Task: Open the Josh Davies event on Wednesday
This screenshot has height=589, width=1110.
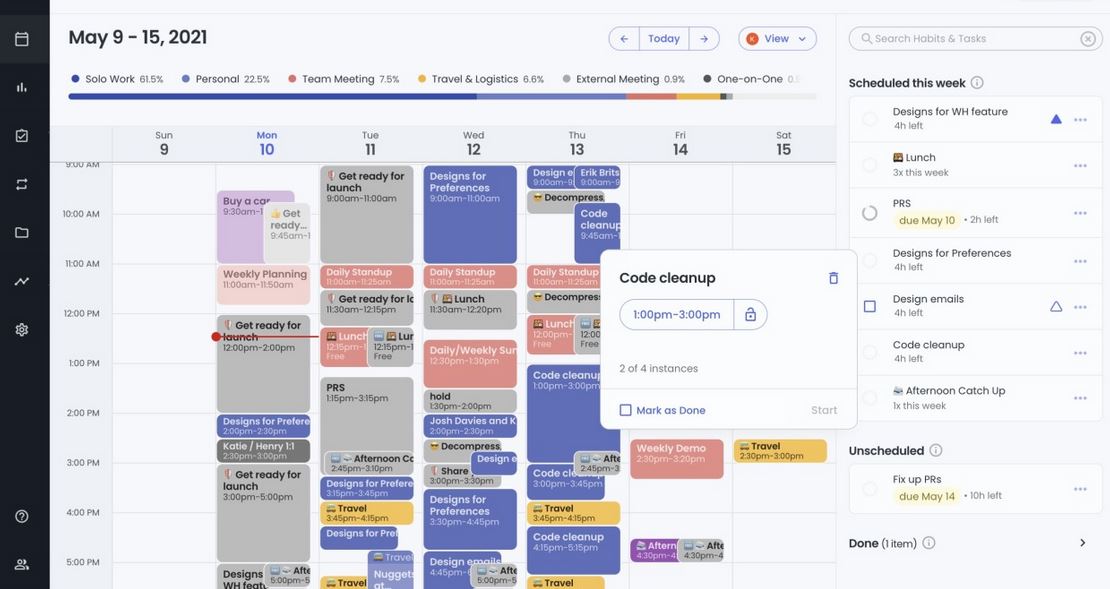Action: pyautogui.click(x=470, y=425)
